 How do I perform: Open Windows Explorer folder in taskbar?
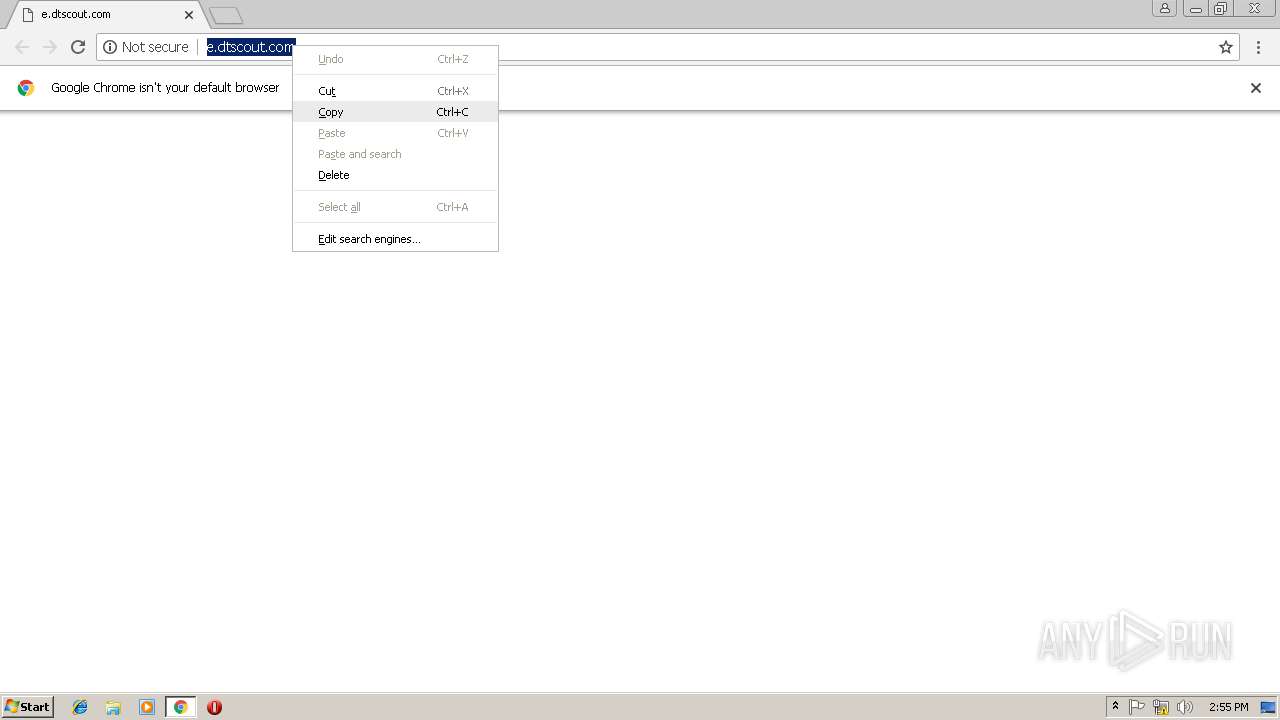(x=113, y=707)
